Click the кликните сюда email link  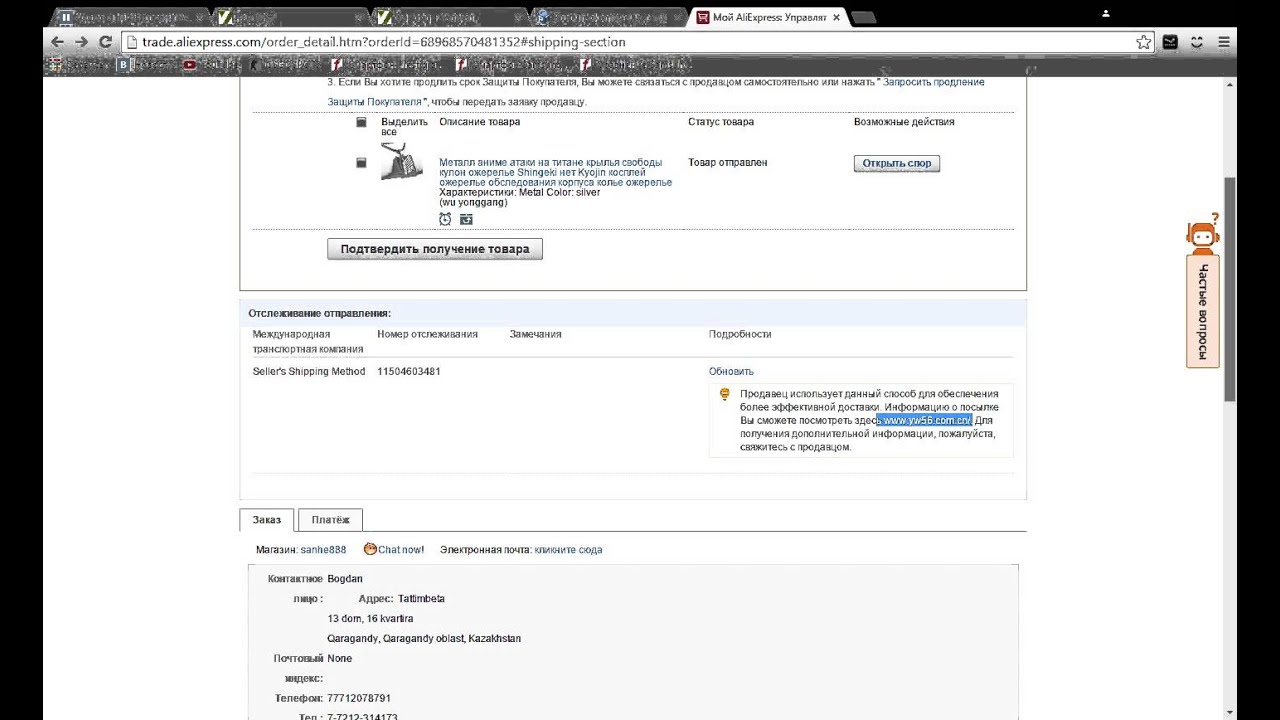pos(568,550)
